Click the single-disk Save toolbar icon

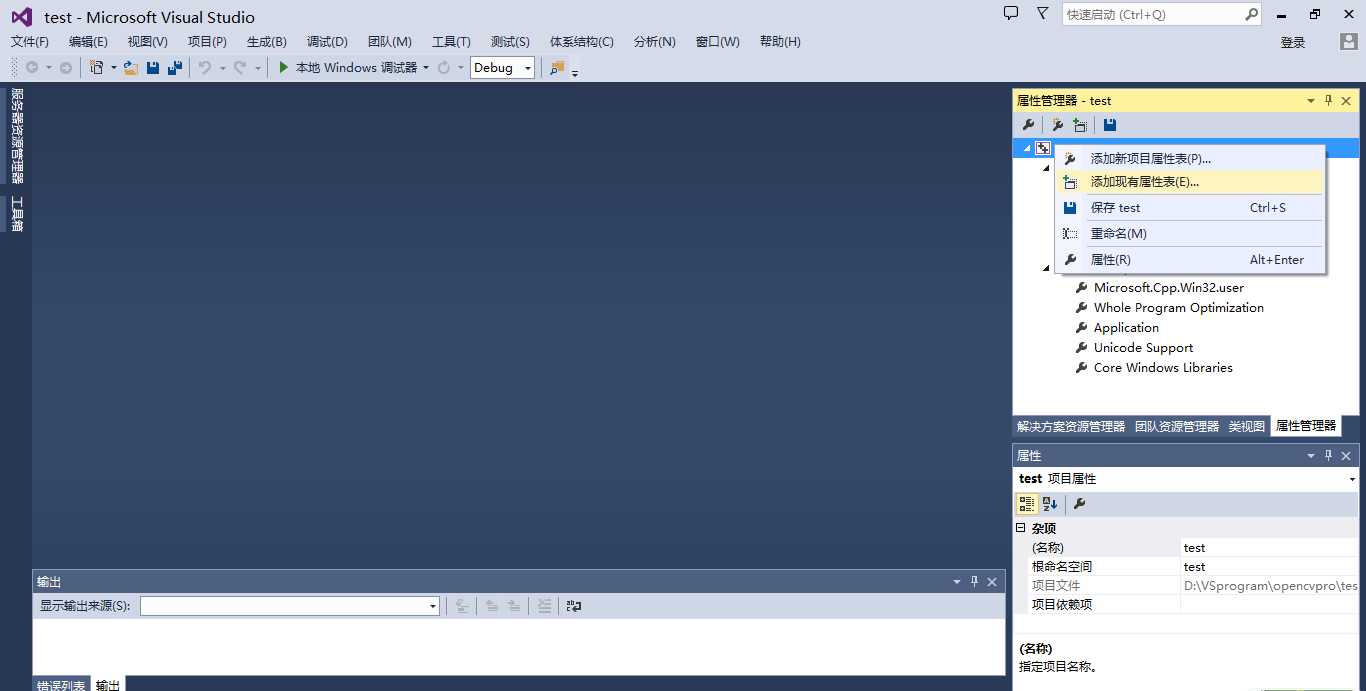coord(153,67)
